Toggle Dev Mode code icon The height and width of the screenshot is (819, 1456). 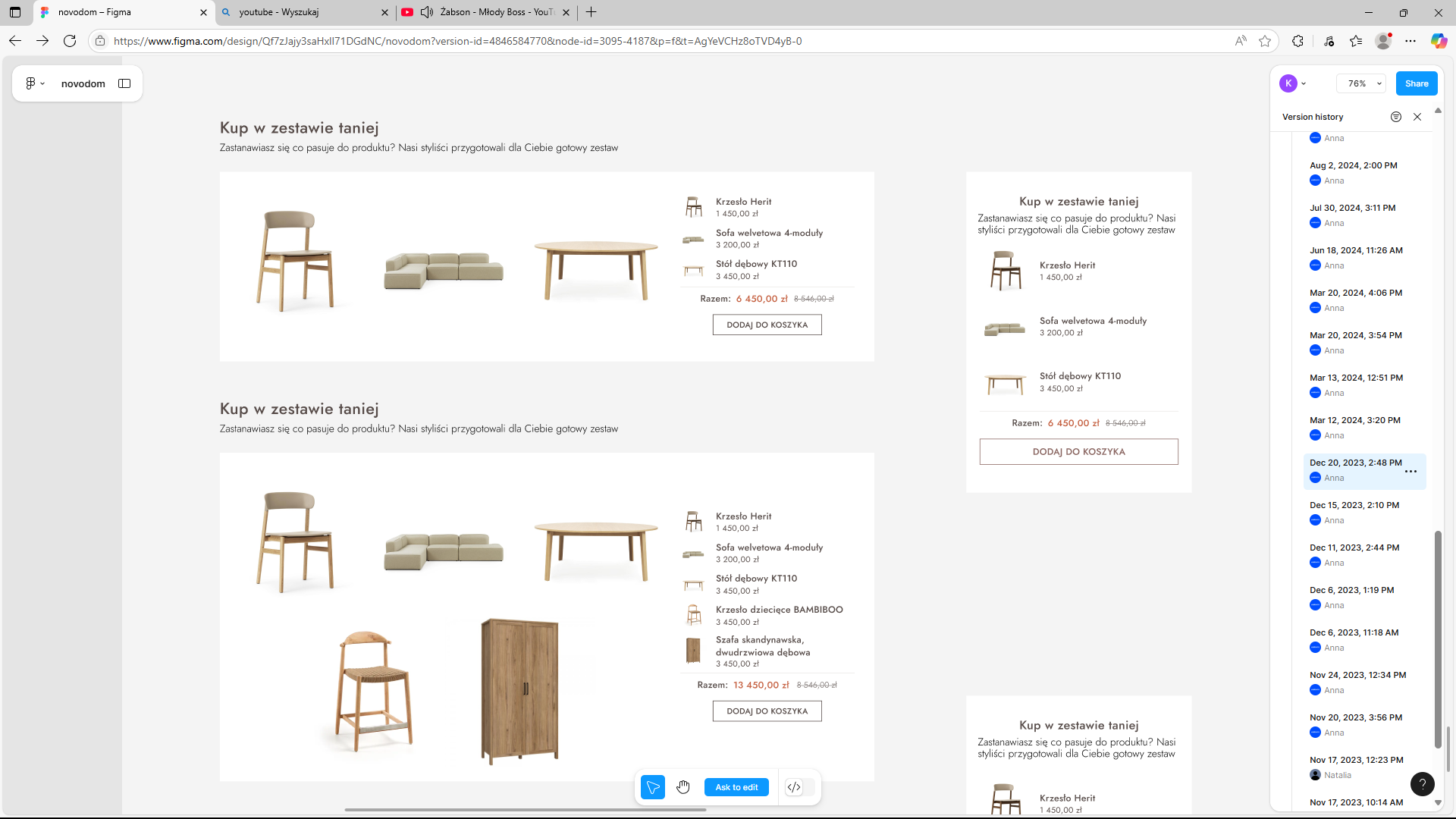794,787
